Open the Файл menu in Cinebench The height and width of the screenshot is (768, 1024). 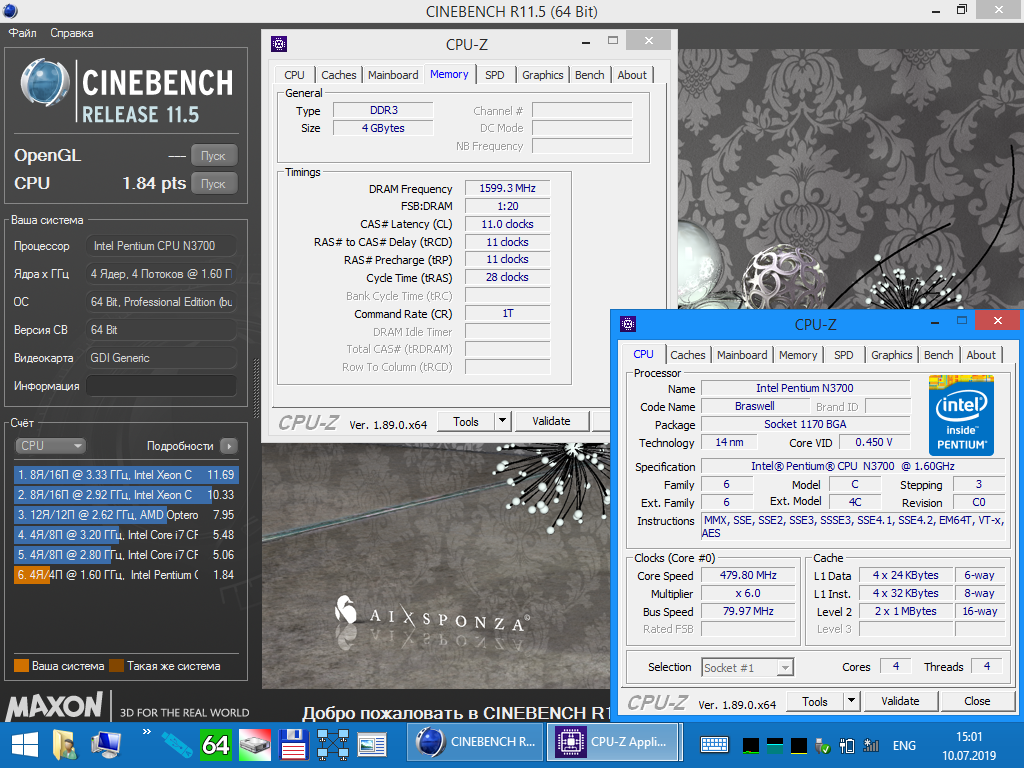[x=22, y=33]
